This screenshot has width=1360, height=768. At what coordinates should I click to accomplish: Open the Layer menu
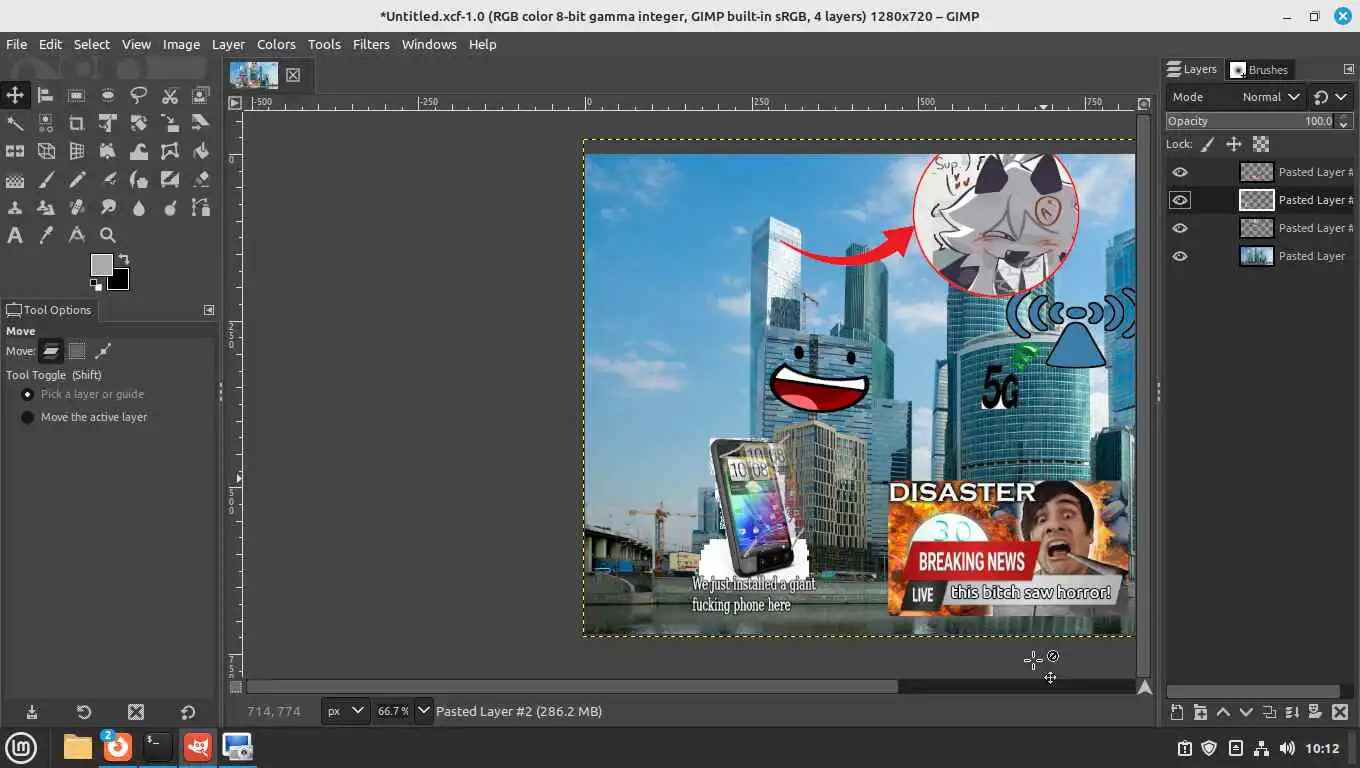point(228,44)
